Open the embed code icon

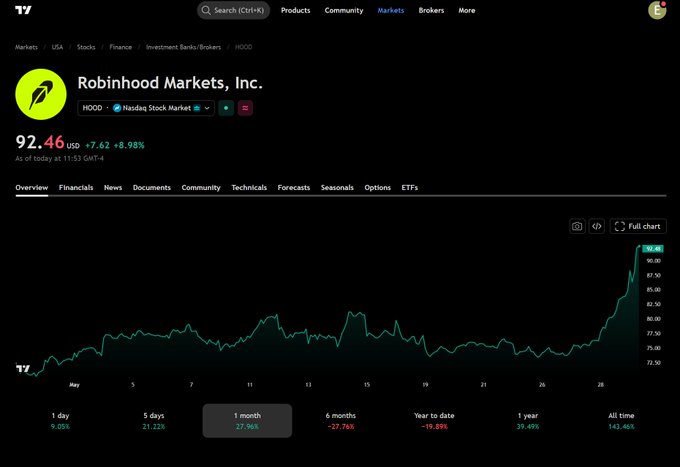(x=597, y=226)
